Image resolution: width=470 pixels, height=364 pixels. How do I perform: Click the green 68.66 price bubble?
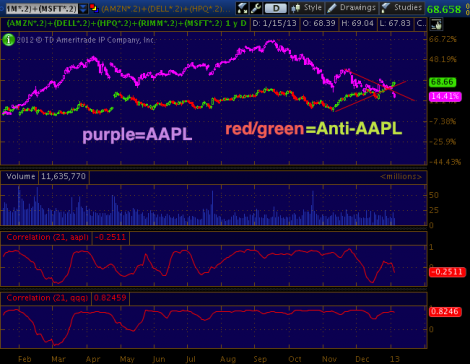point(442,82)
